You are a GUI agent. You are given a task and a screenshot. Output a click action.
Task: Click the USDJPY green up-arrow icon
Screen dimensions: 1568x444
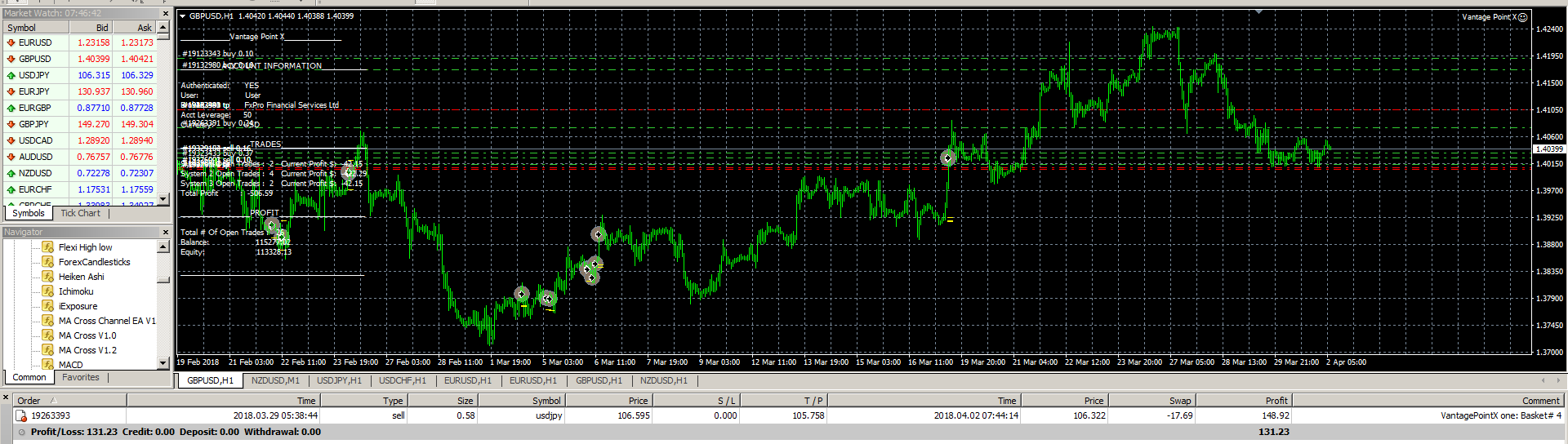coord(11,75)
